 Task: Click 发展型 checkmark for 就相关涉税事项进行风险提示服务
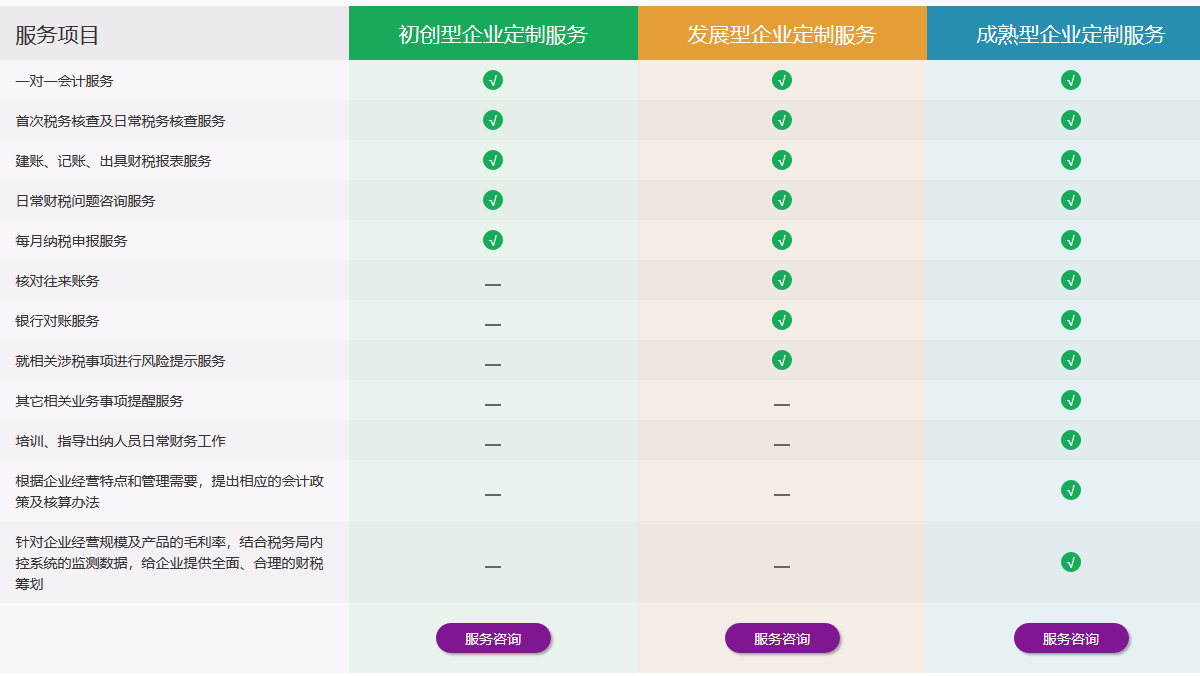(x=782, y=360)
